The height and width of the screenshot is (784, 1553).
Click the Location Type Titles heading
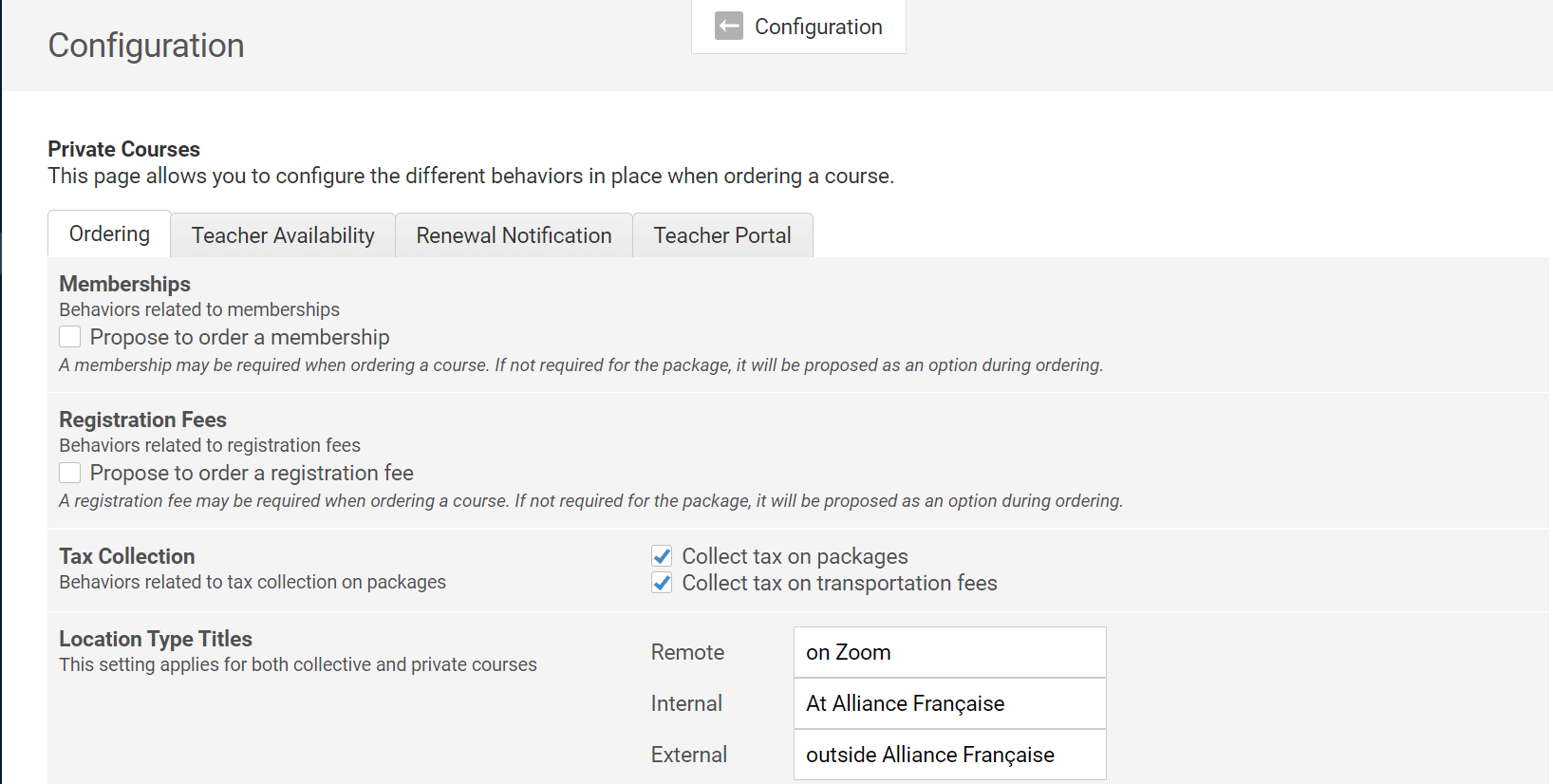[156, 639]
